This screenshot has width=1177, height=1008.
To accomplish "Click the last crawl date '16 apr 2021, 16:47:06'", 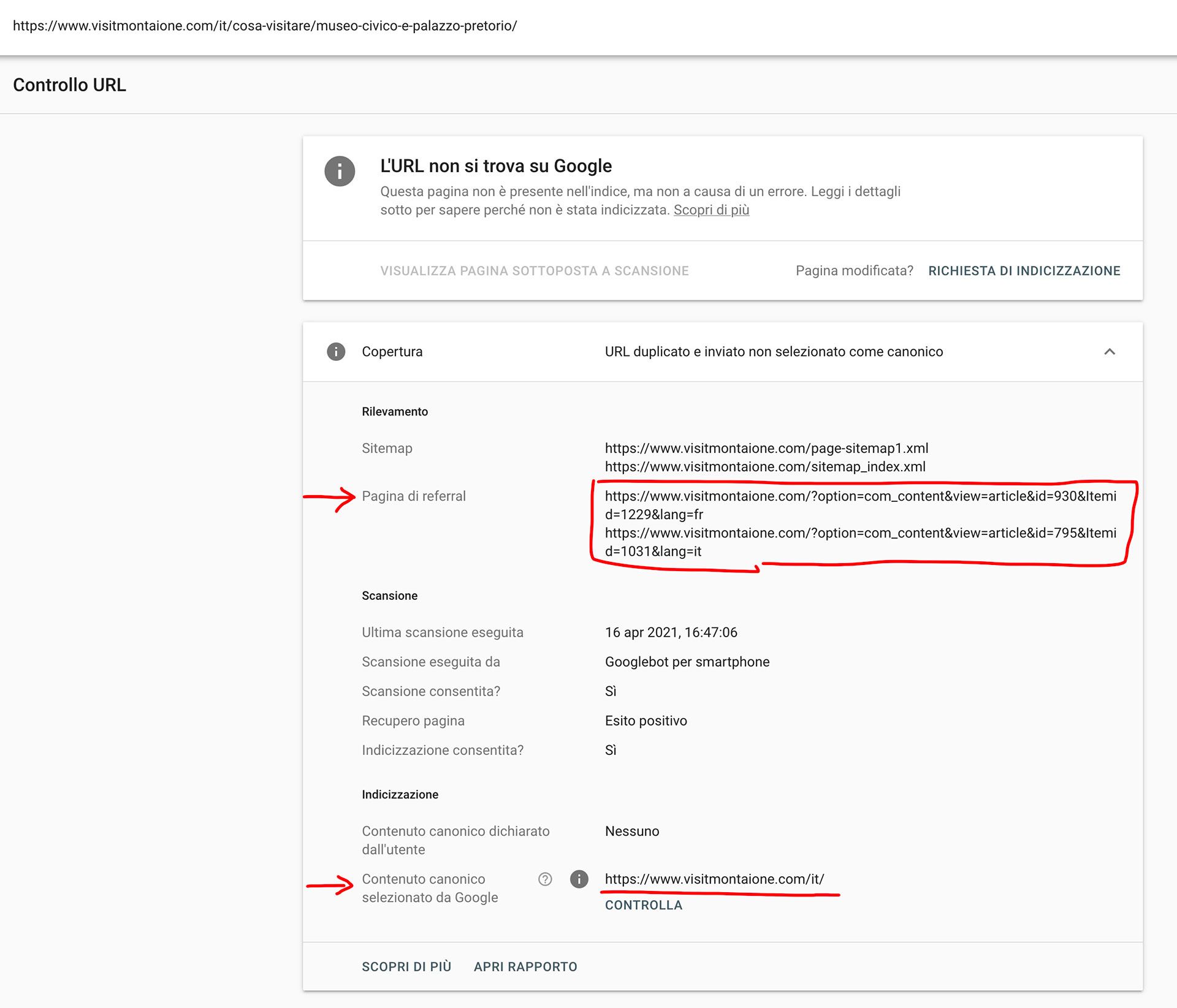I will click(671, 632).
